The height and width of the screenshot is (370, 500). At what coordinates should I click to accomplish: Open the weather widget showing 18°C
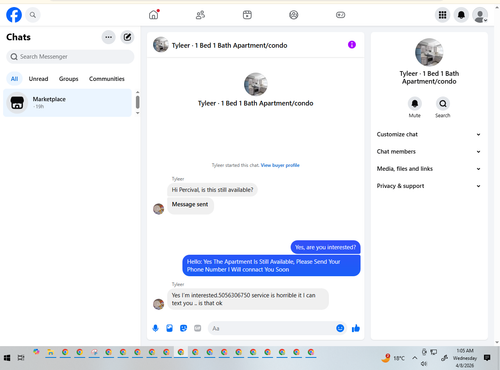click(393, 358)
